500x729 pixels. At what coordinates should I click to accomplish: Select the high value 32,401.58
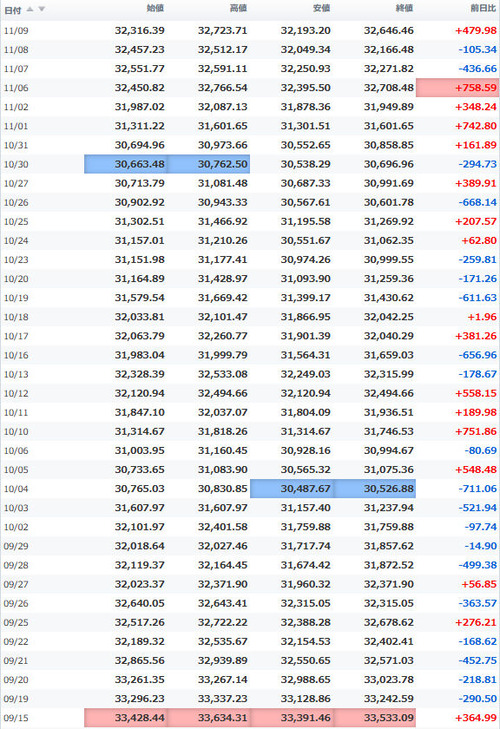(222, 527)
